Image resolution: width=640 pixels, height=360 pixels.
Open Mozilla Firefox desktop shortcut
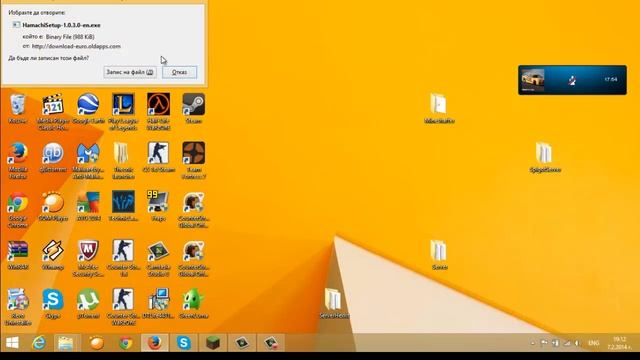click(x=18, y=161)
